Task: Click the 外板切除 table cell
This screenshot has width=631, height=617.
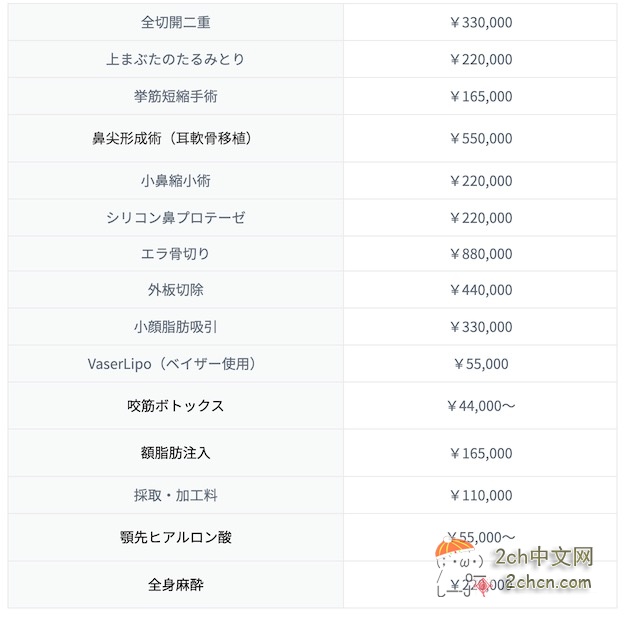Action: (175, 290)
